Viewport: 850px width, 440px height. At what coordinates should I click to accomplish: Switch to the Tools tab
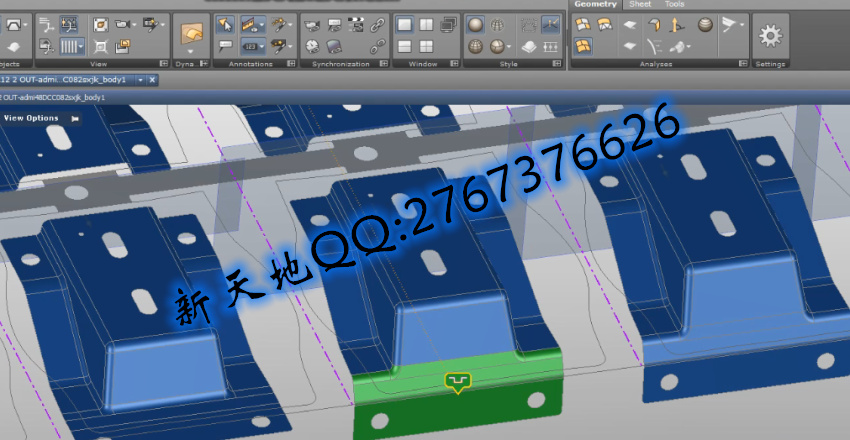click(x=675, y=4)
